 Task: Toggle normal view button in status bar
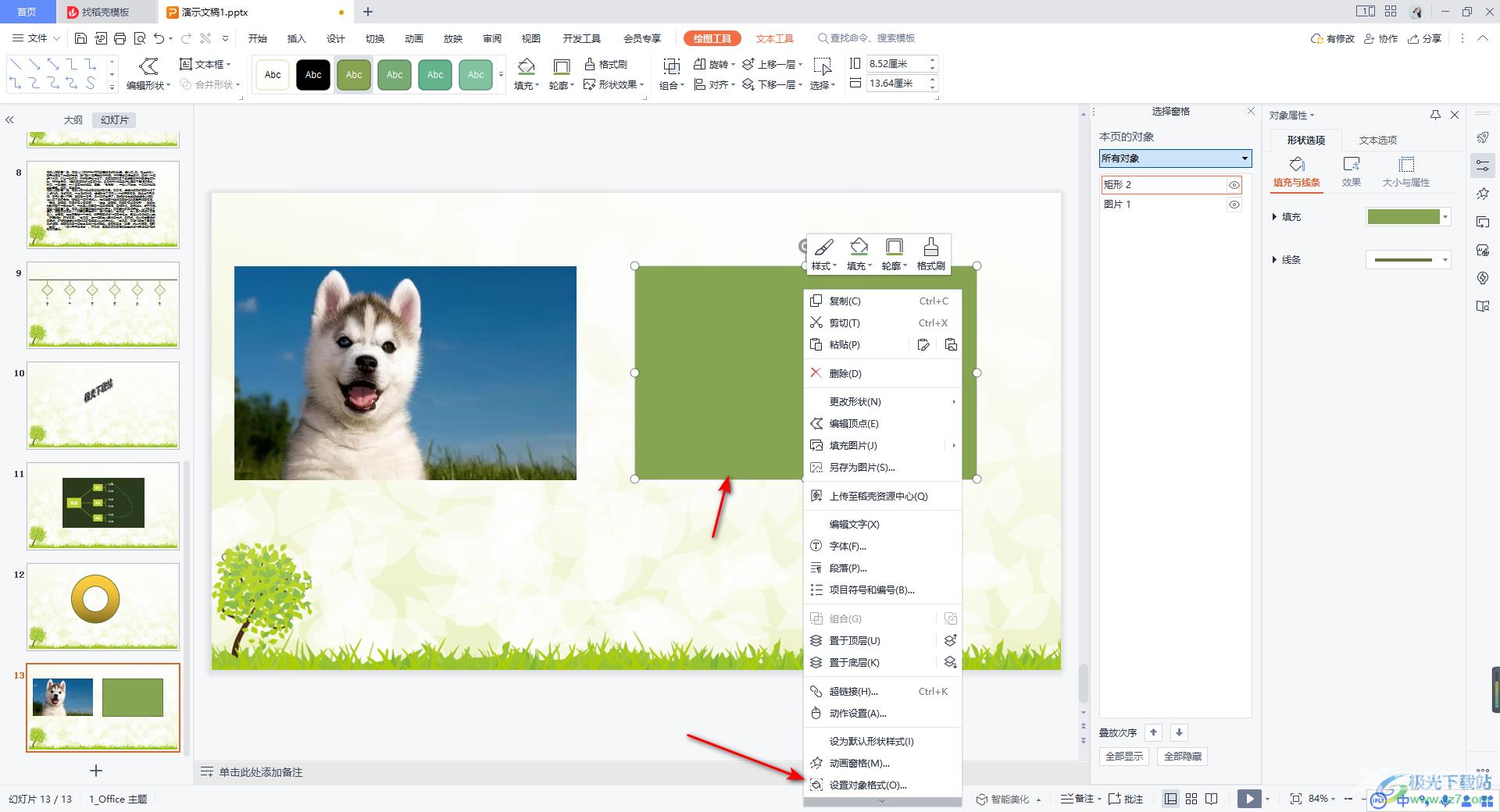click(x=1170, y=799)
